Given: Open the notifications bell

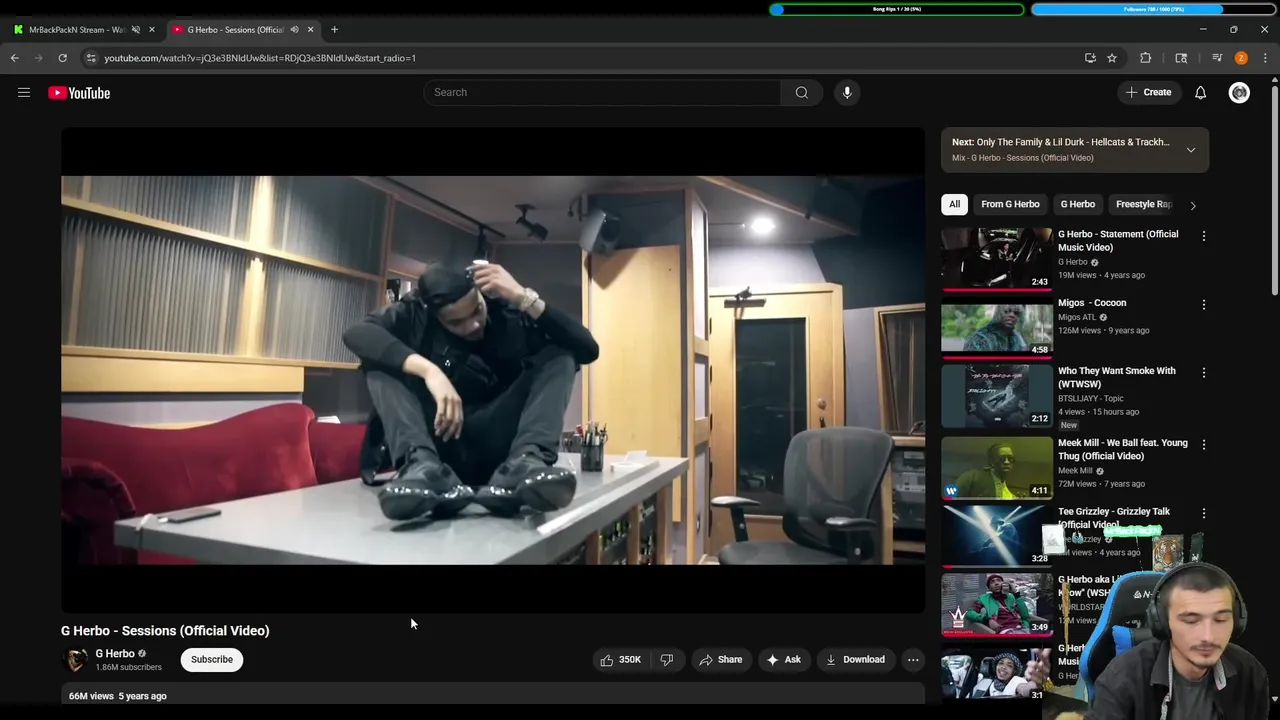Looking at the screenshot, I should 1200,92.
